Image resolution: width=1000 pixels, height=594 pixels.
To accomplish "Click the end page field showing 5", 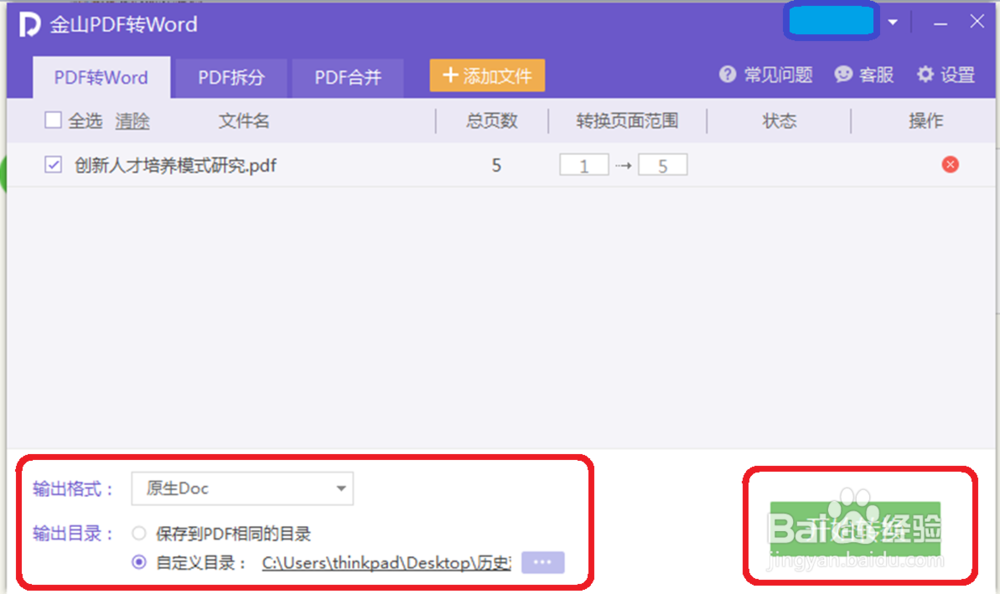I will coord(663,165).
